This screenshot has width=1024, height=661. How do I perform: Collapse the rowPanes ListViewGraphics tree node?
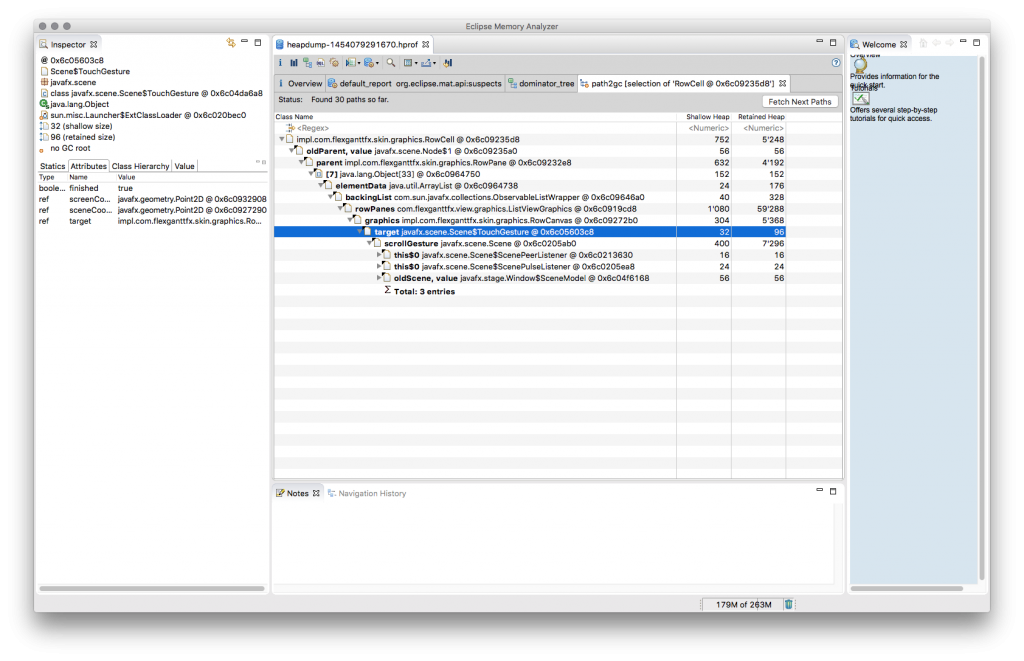(341, 208)
